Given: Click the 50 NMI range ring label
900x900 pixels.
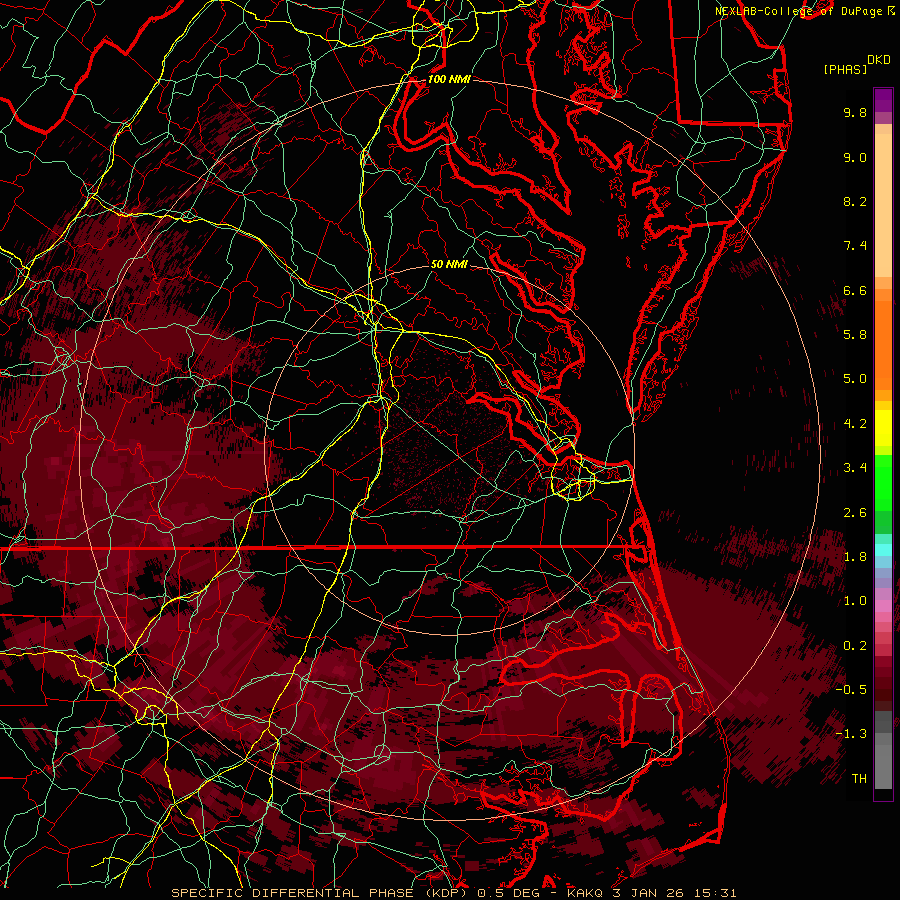Looking at the screenshot, I should pos(449,264).
